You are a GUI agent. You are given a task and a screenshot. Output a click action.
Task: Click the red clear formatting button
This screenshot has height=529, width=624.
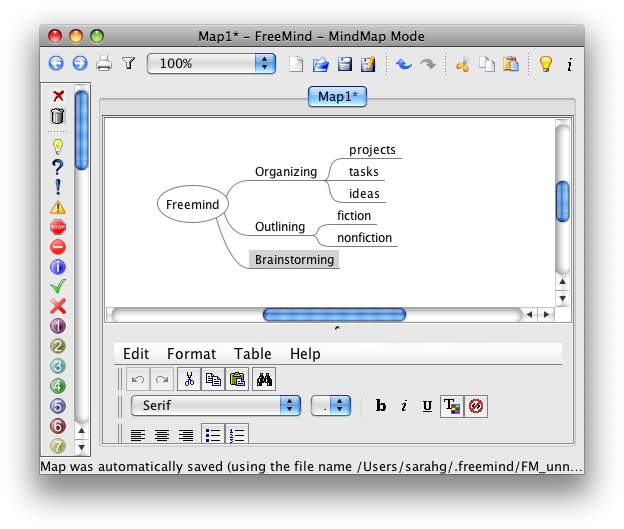tap(476, 406)
